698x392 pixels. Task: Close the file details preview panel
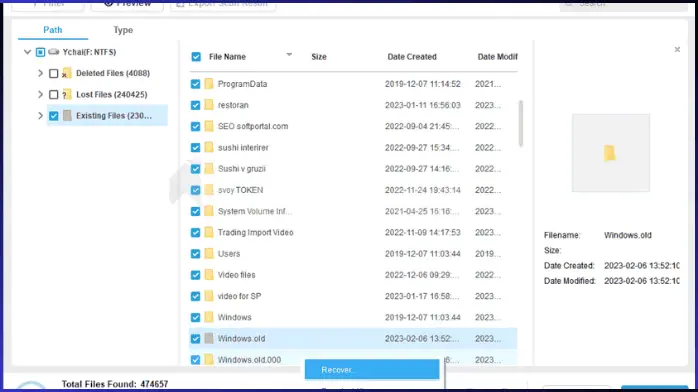(x=677, y=49)
